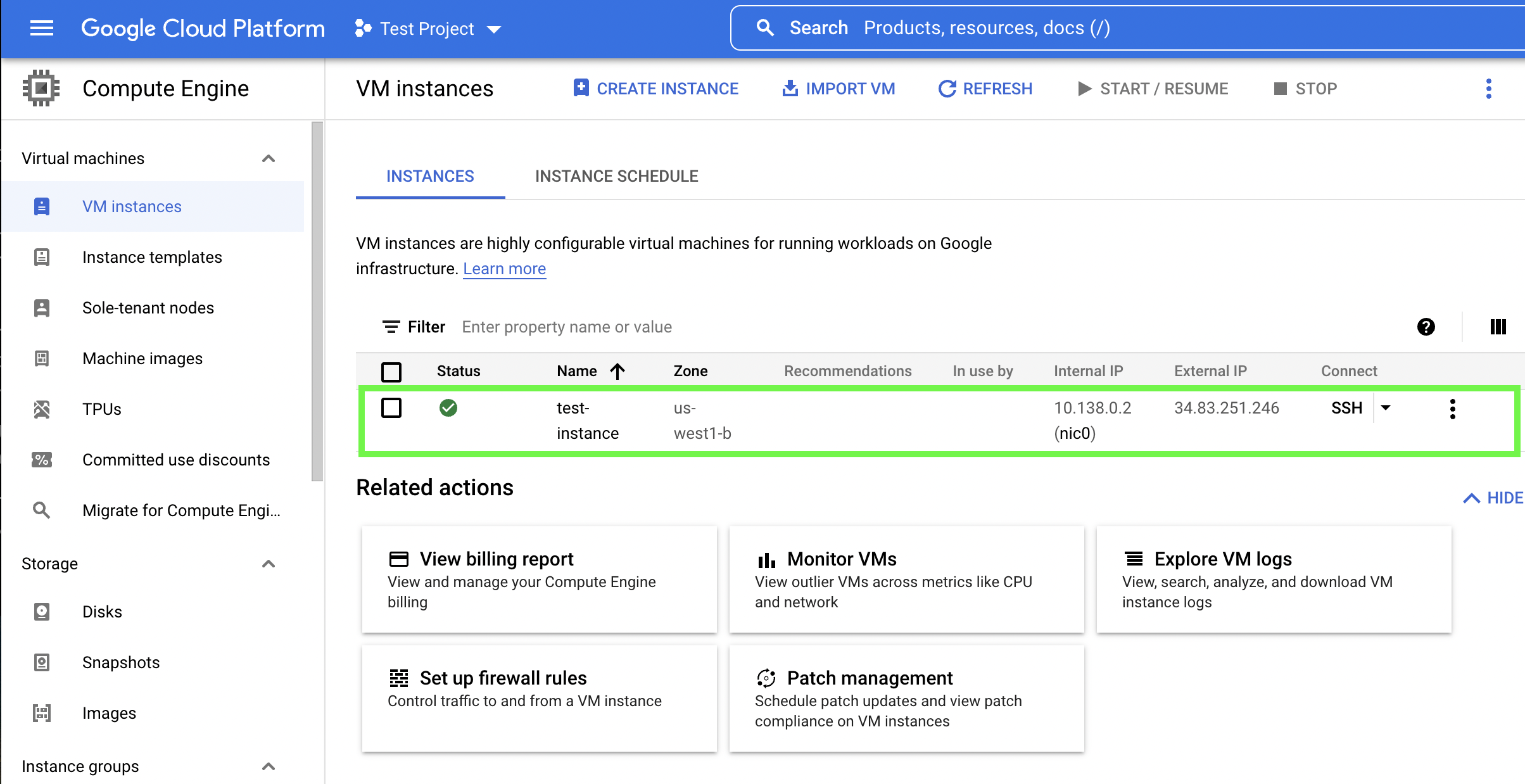Image resolution: width=1525 pixels, height=784 pixels.
Task: Collapse the Virtual machines section
Action: coord(269,158)
